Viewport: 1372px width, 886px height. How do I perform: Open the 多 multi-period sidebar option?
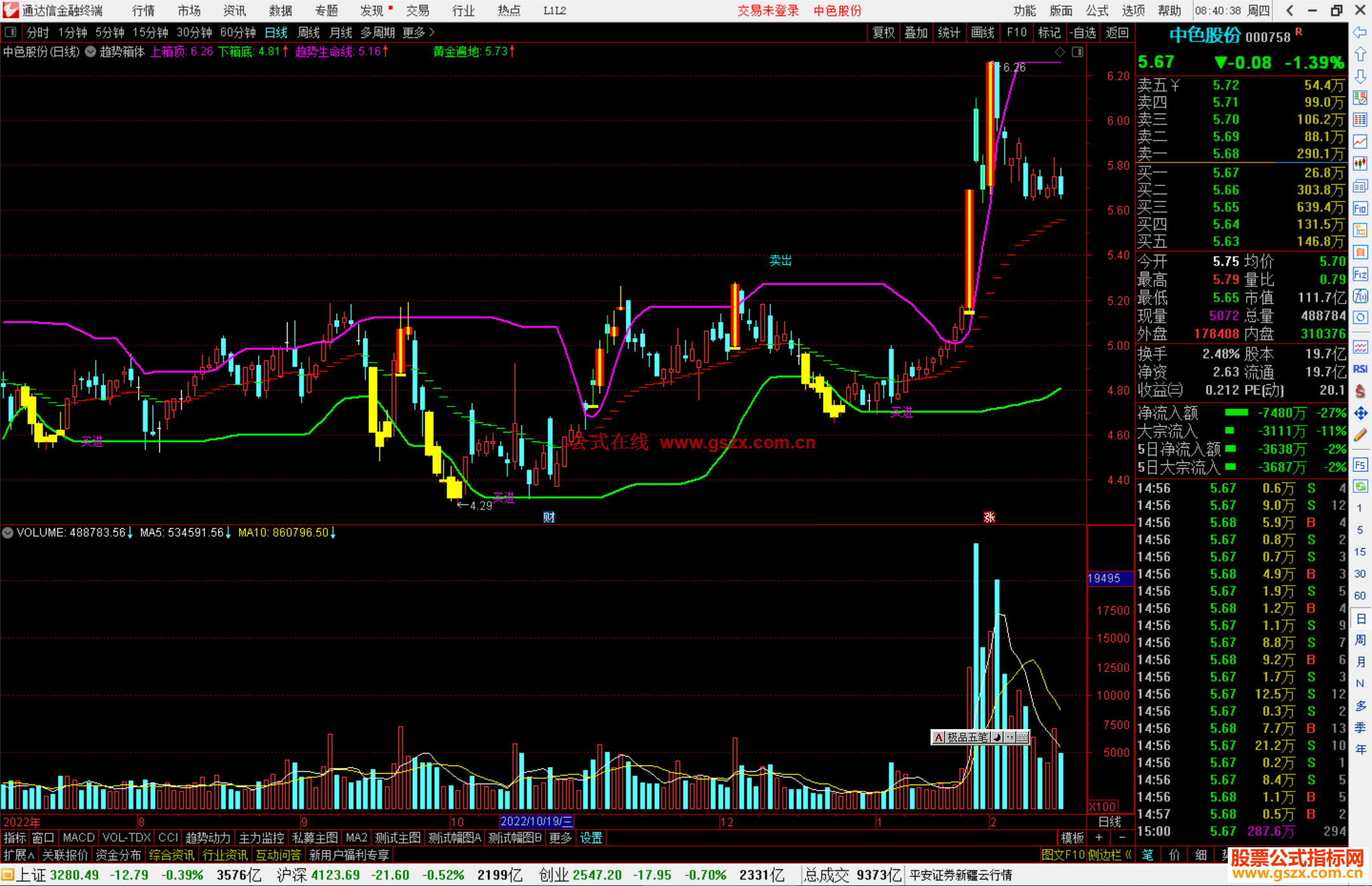(1360, 706)
